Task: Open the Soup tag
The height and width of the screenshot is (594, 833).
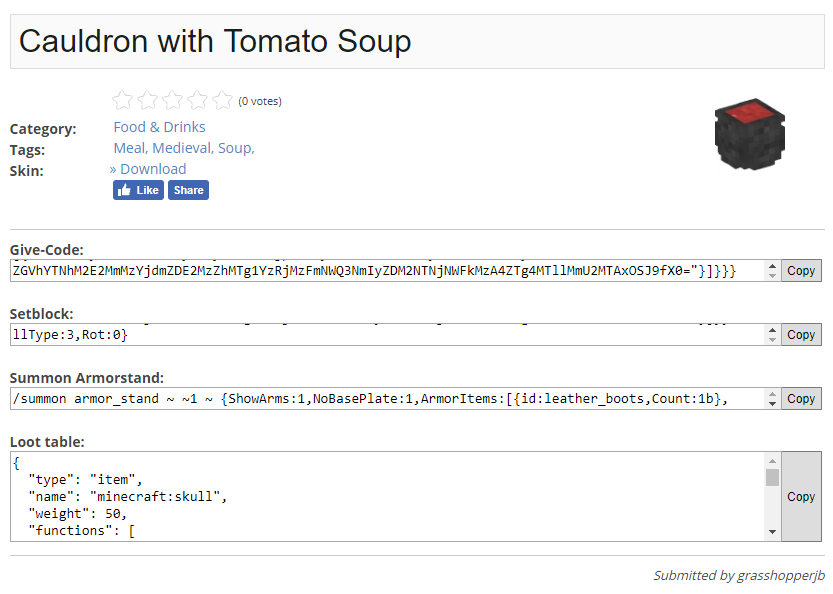Action: tap(234, 148)
